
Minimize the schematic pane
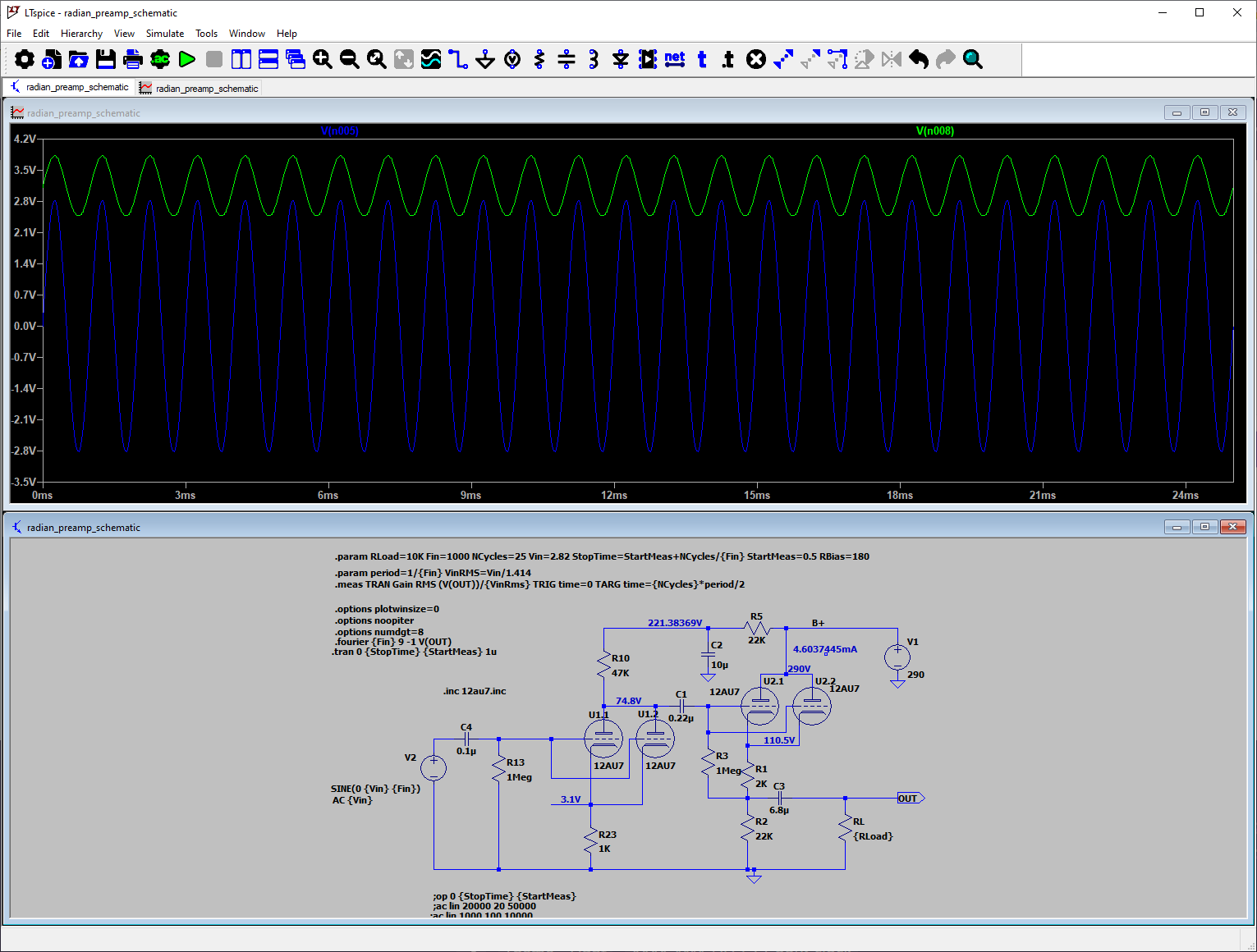[x=1177, y=527]
